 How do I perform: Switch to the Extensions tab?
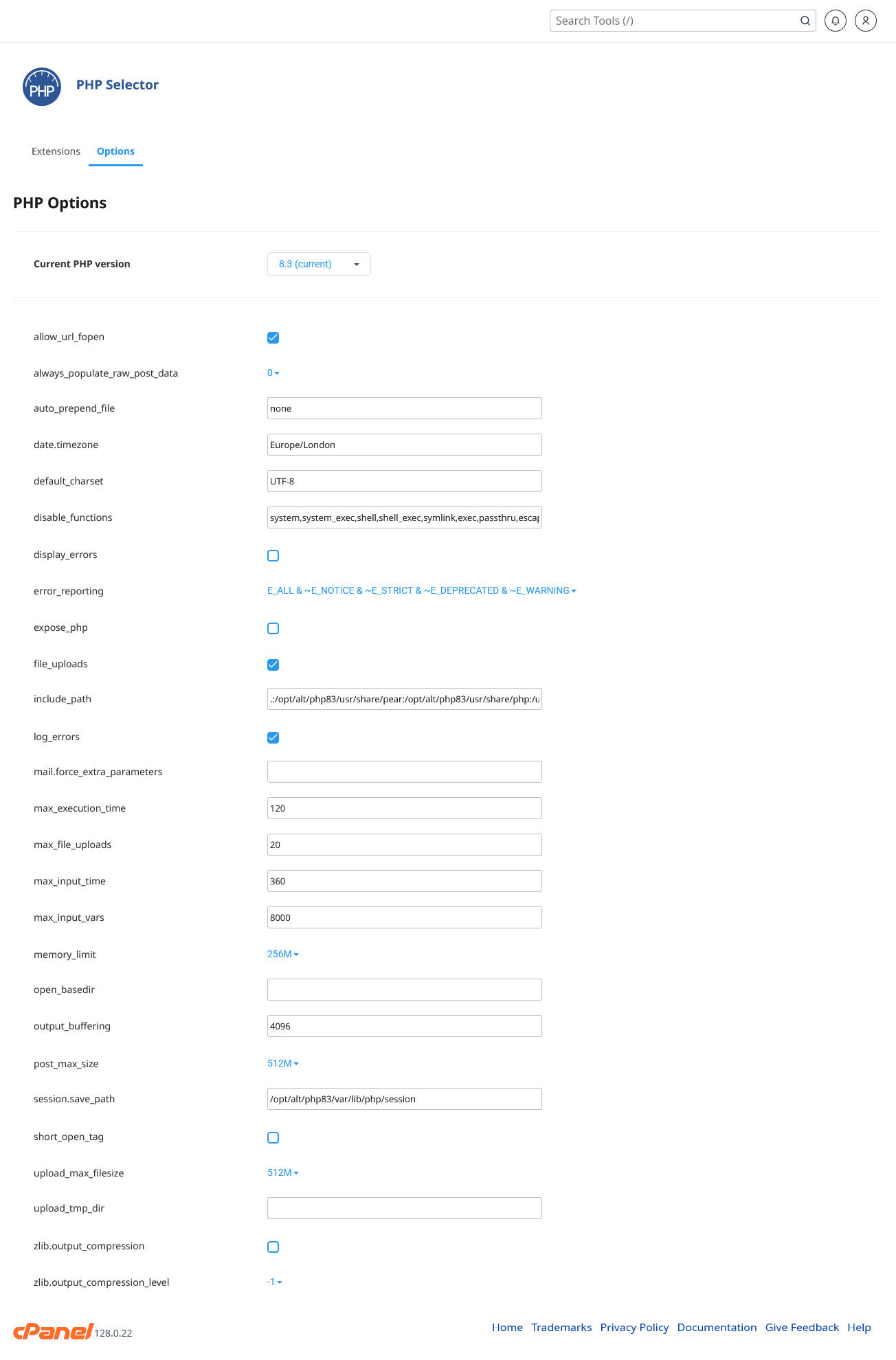(x=56, y=151)
